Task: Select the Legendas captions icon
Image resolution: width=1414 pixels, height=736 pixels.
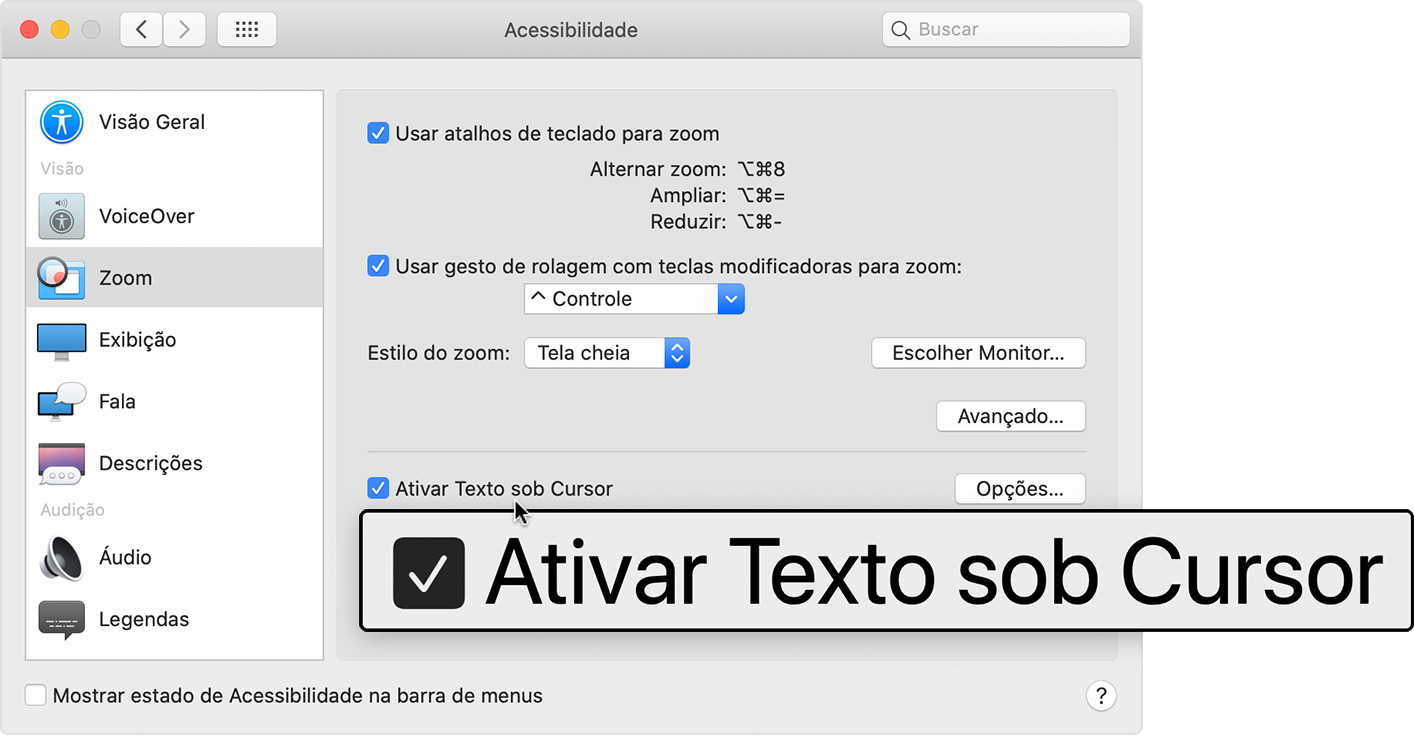Action: point(60,618)
